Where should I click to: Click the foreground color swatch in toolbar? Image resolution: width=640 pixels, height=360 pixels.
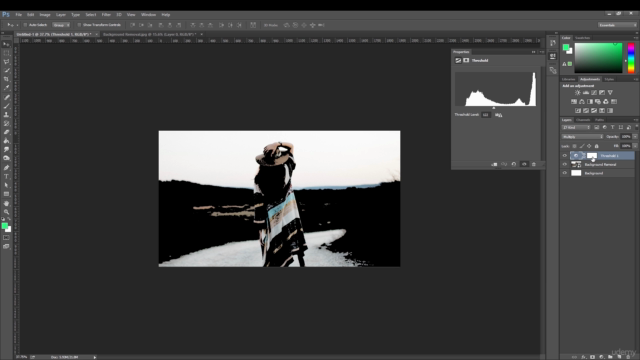[x=4, y=226]
